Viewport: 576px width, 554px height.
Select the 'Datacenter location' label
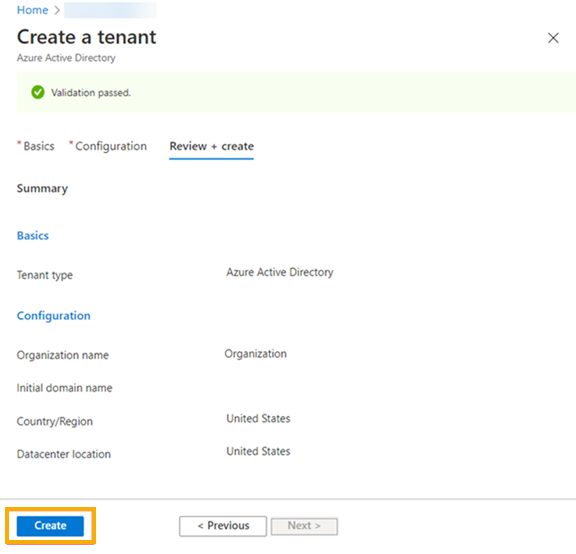[x=64, y=454]
